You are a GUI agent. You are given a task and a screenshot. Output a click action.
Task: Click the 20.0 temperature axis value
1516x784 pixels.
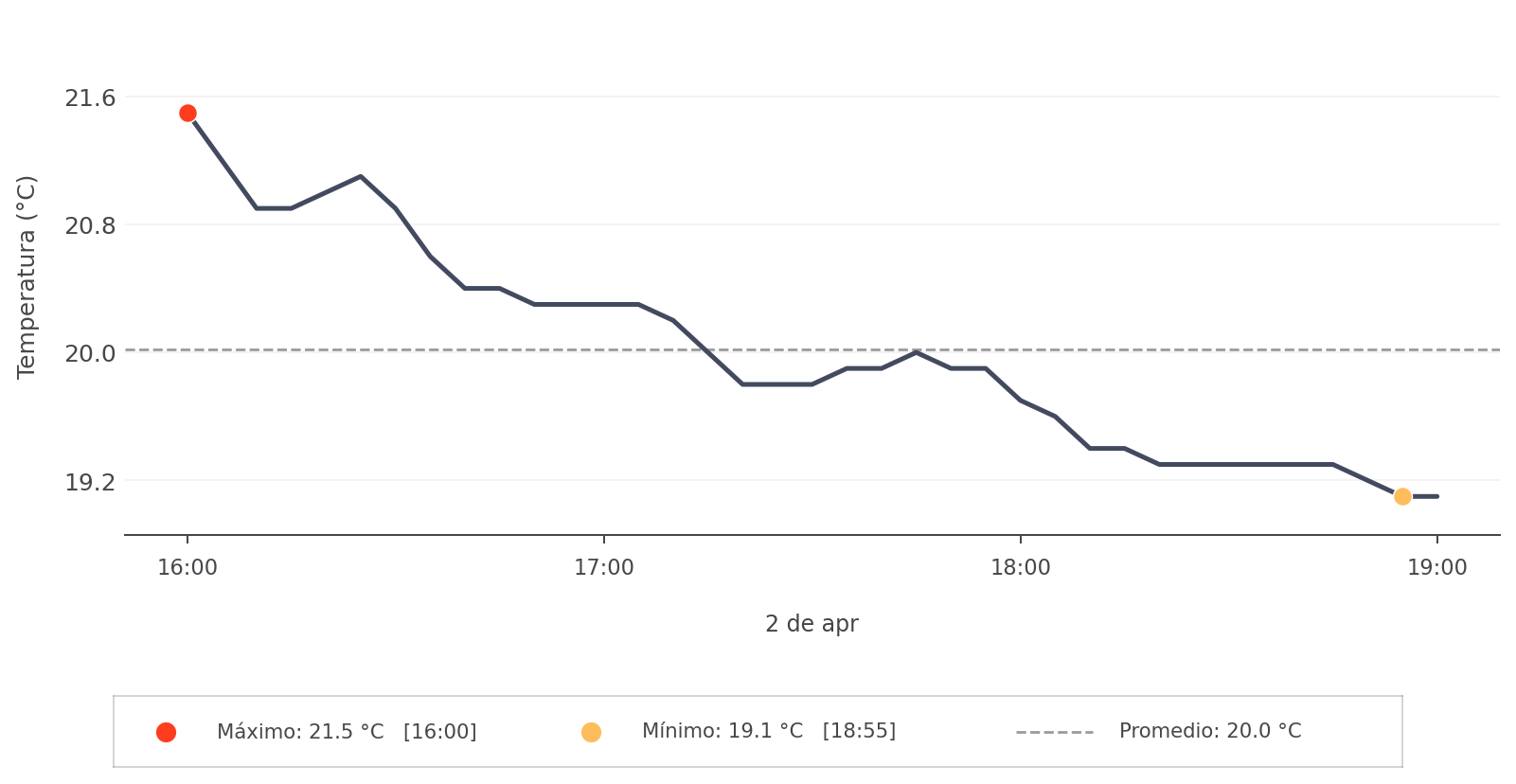[90, 353]
